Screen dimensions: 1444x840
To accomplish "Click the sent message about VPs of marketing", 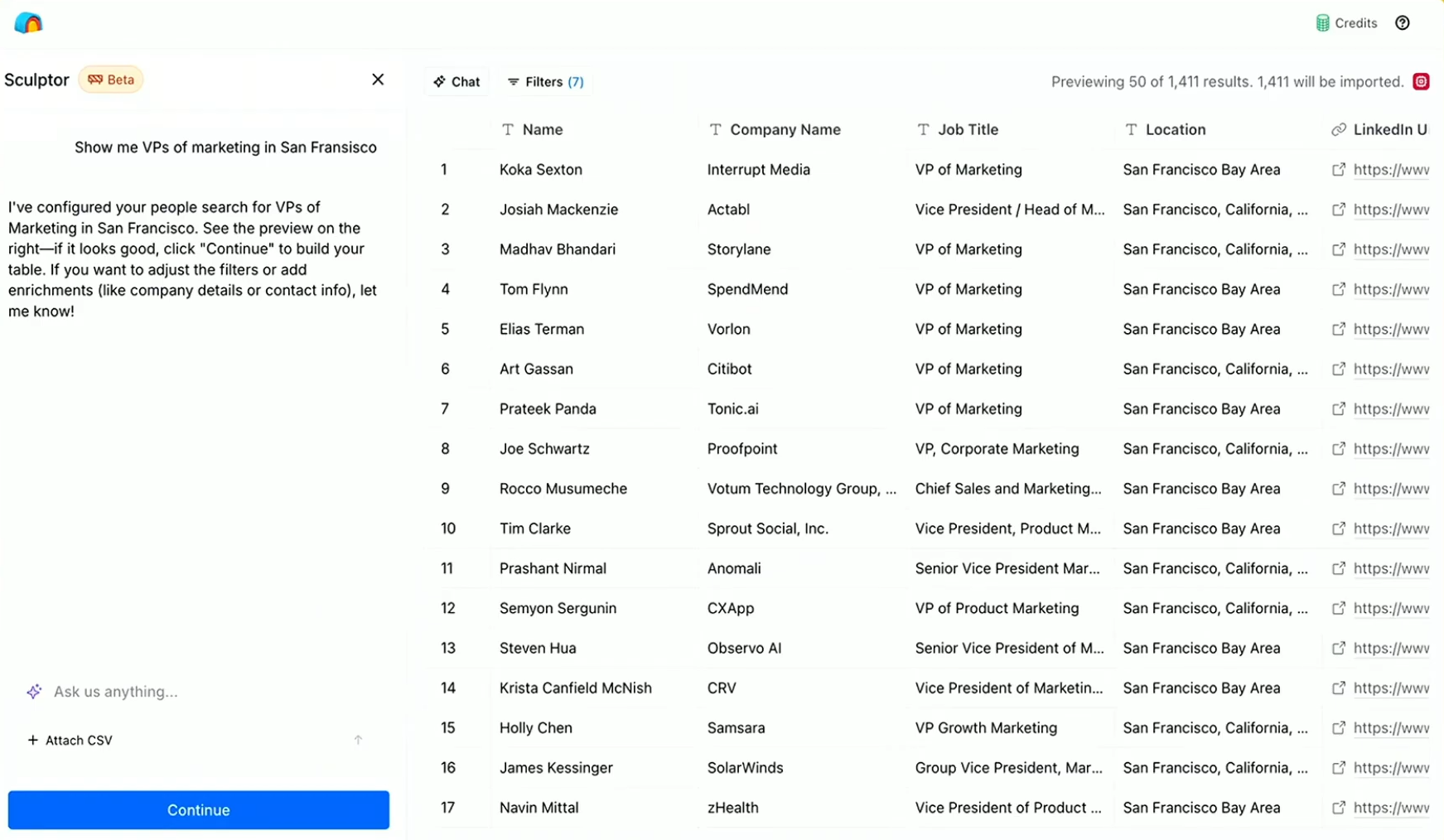I will coord(225,147).
